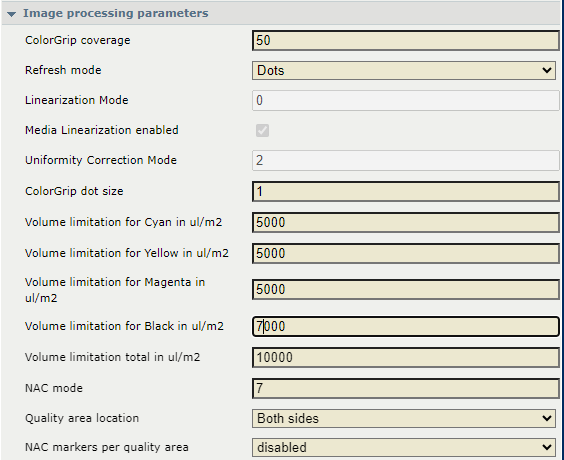The image size is (564, 460).
Task: Click the ColorGrip dot size field
Action: click(406, 191)
